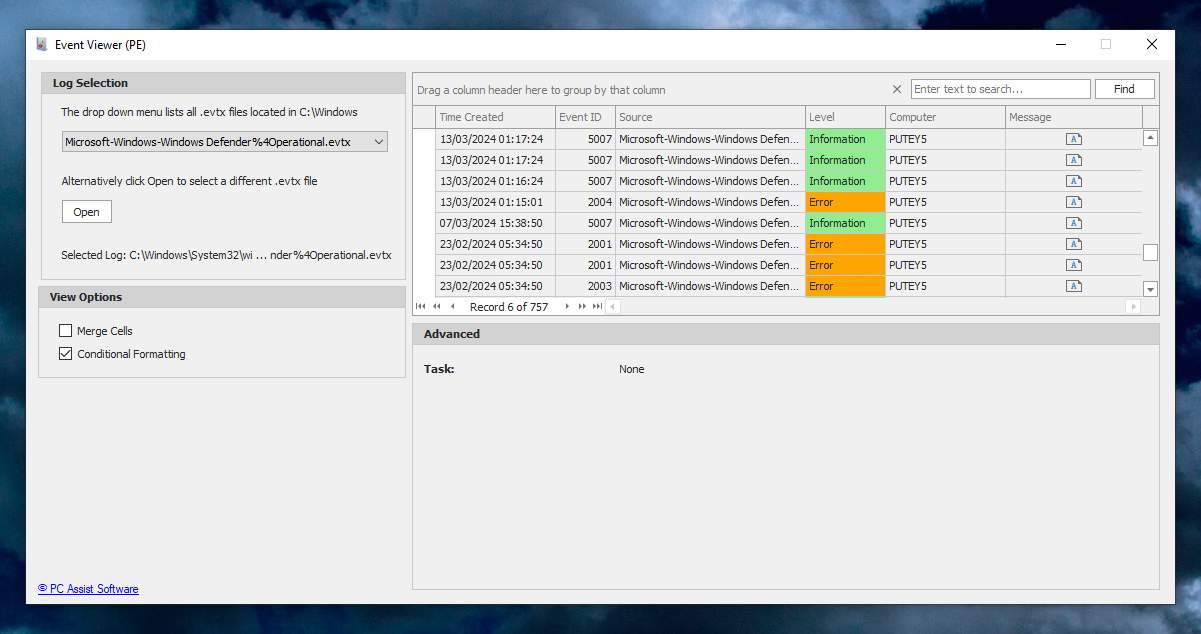Image resolution: width=1201 pixels, height=634 pixels.
Task: Click the orange Error cell in 2003 row
Action: coord(845,286)
